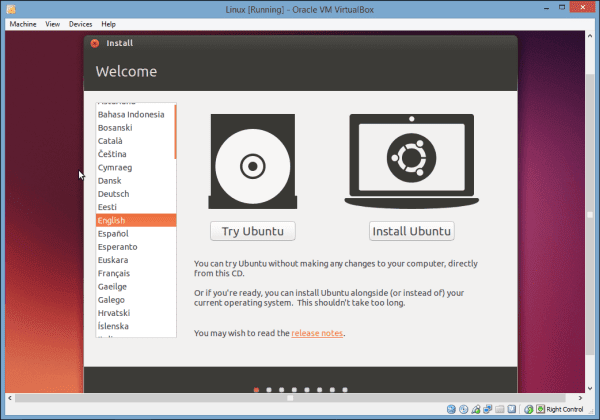Open the View menu
Image resolution: width=600 pixels, height=420 pixels.
[52, 24]
